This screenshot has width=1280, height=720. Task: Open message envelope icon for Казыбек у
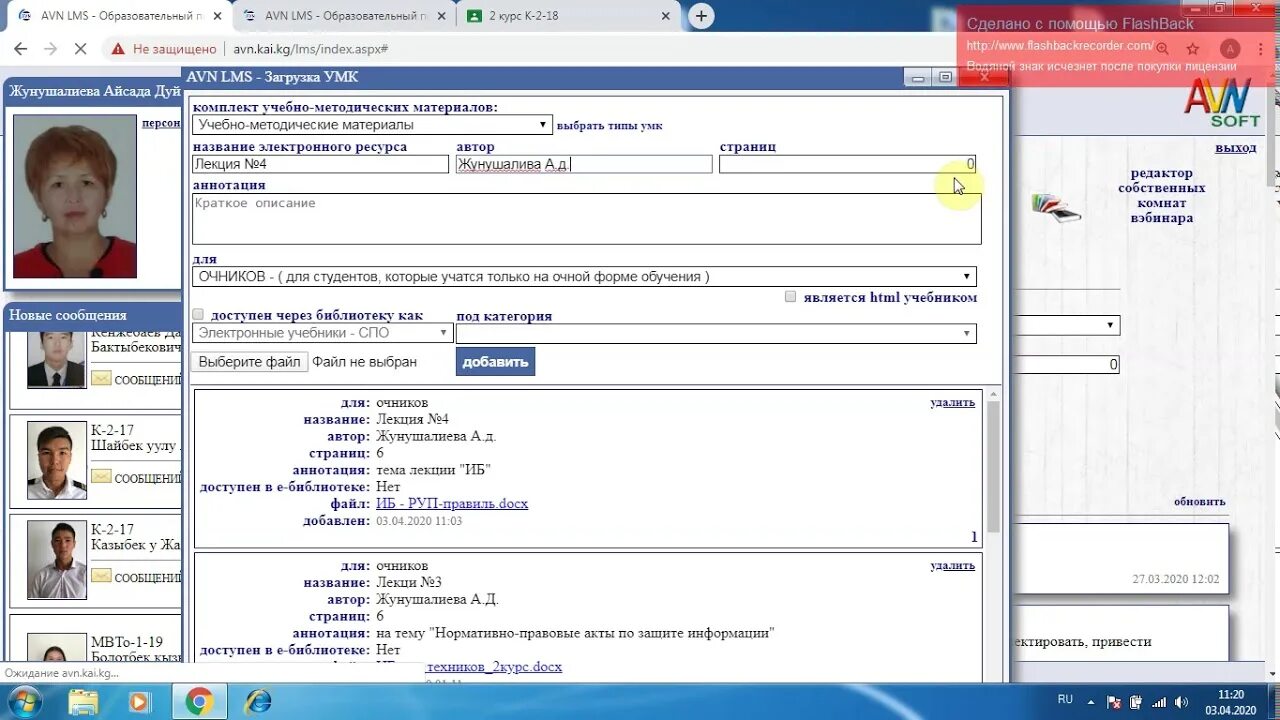tap(101, 576)
